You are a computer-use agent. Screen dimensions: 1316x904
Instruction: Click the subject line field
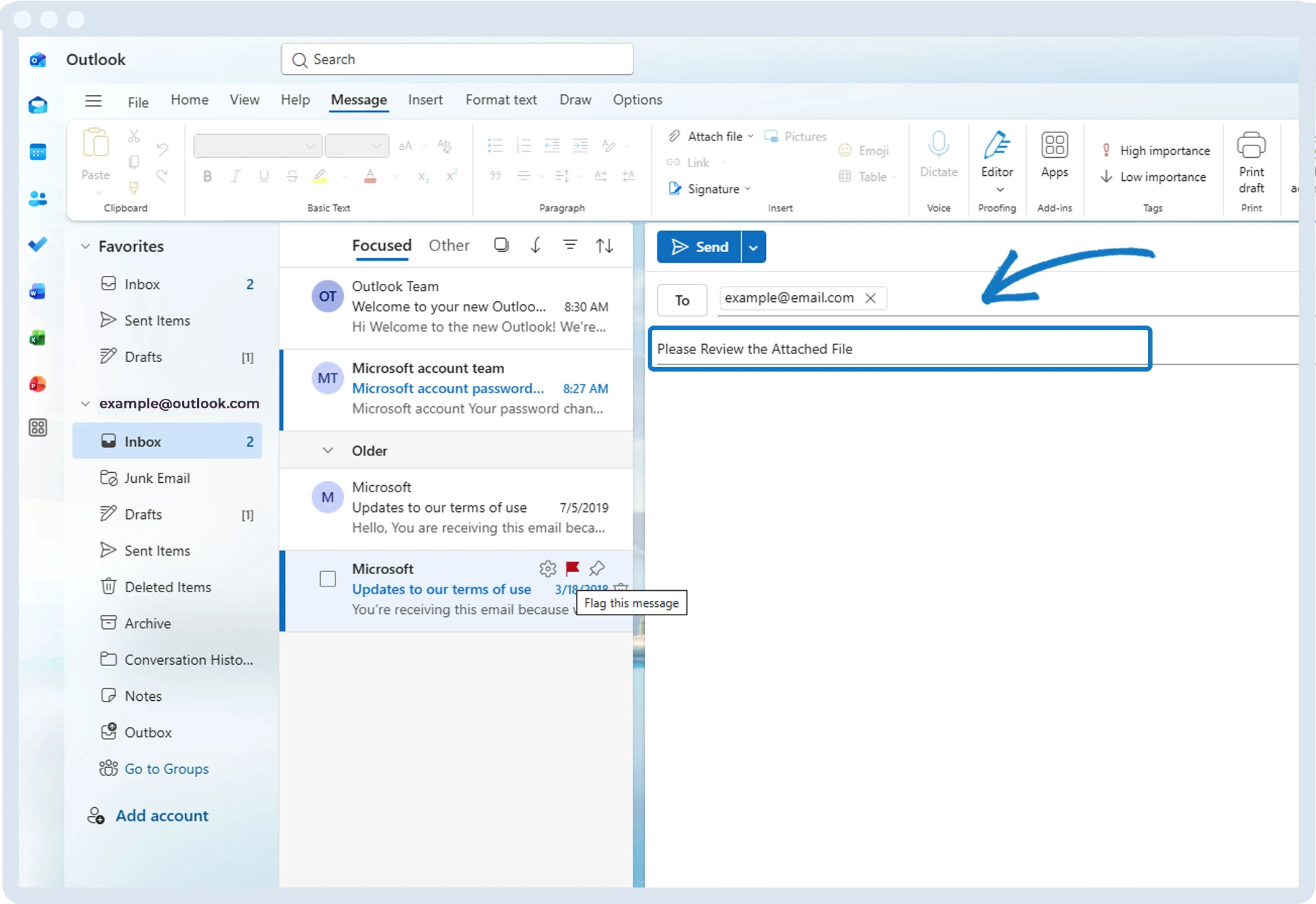[900, 349]
